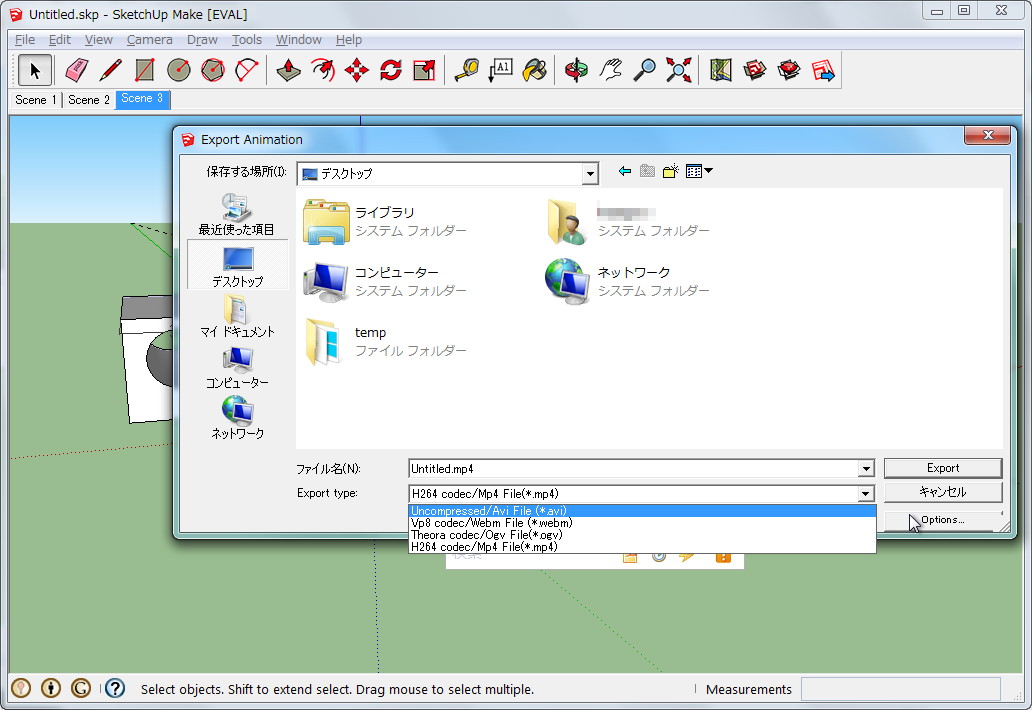This screenshot has width=1032, height=710.
Task: Open the Camera menu
Action: (149, 39)
